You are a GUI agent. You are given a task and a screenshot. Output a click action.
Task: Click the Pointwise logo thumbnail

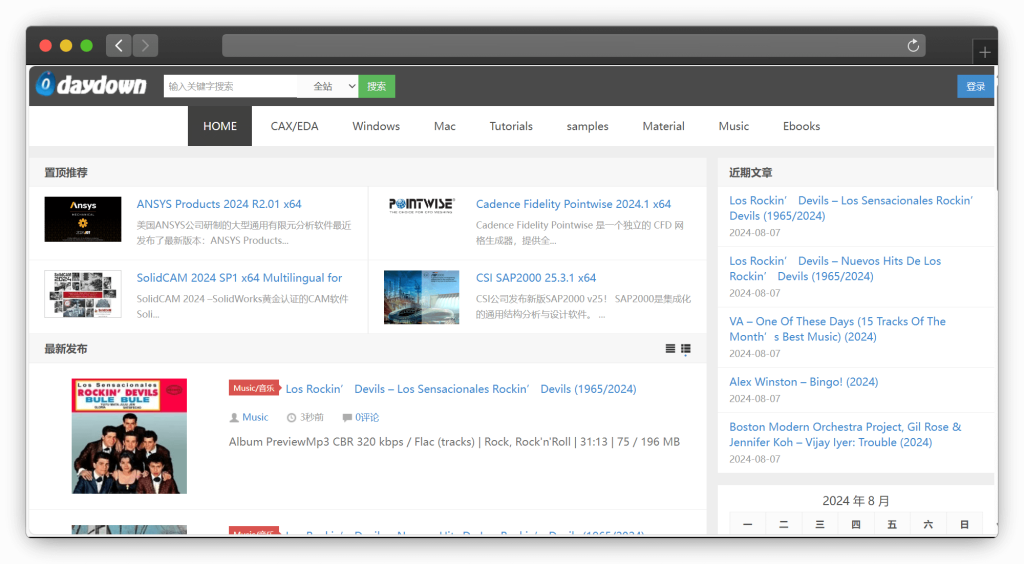coord(421,205)
